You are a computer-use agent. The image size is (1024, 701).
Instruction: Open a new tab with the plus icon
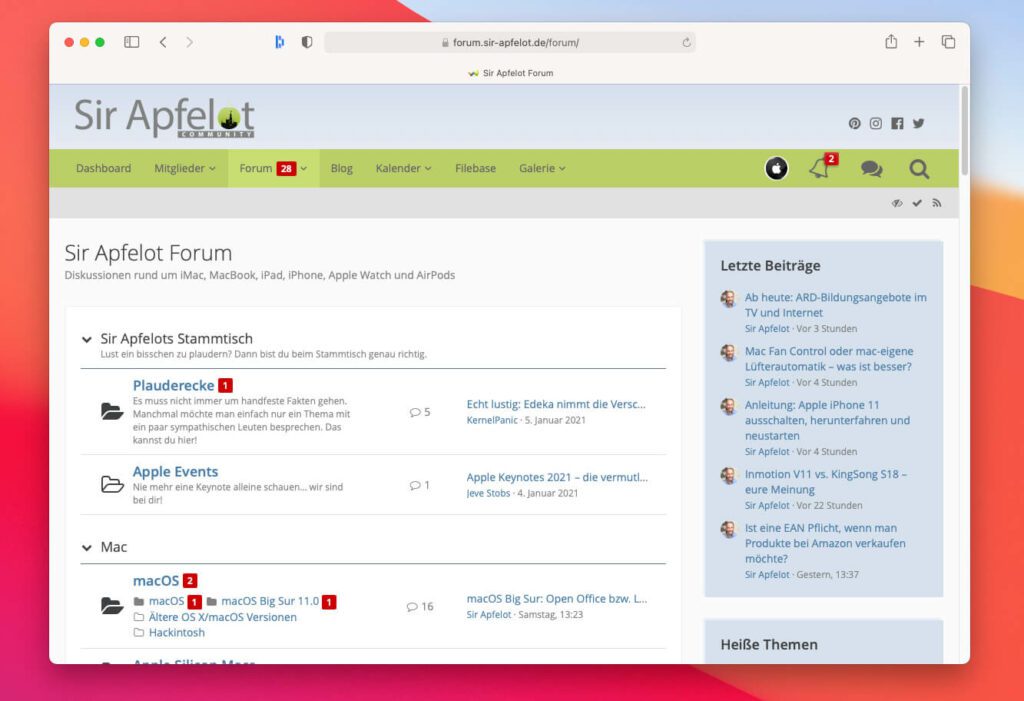coord(919,42)
